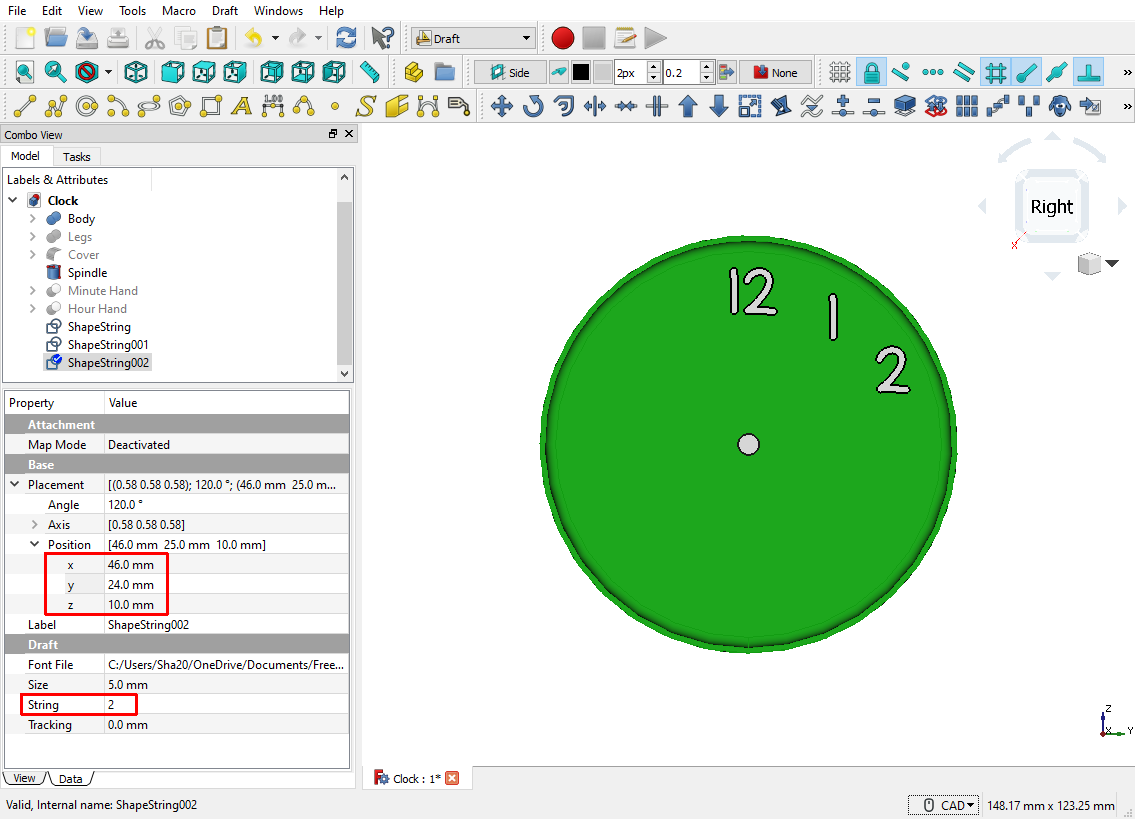This screenshot has width=1135, height=819.
Task: Toggle snap to grid
Action: coord(996,72)
